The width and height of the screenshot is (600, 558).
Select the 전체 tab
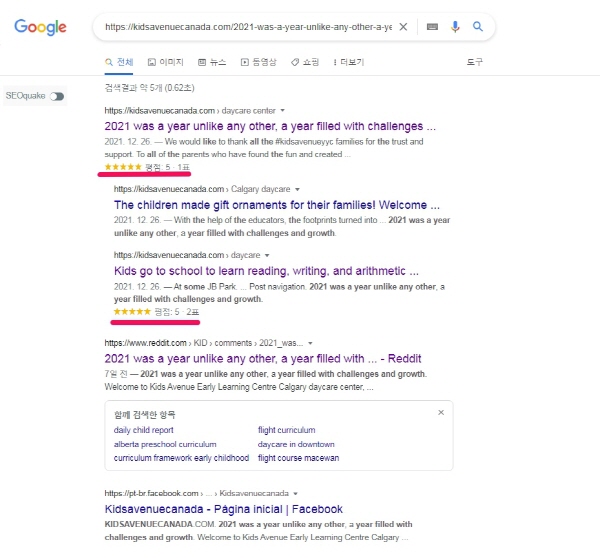[x=119, y=62]
